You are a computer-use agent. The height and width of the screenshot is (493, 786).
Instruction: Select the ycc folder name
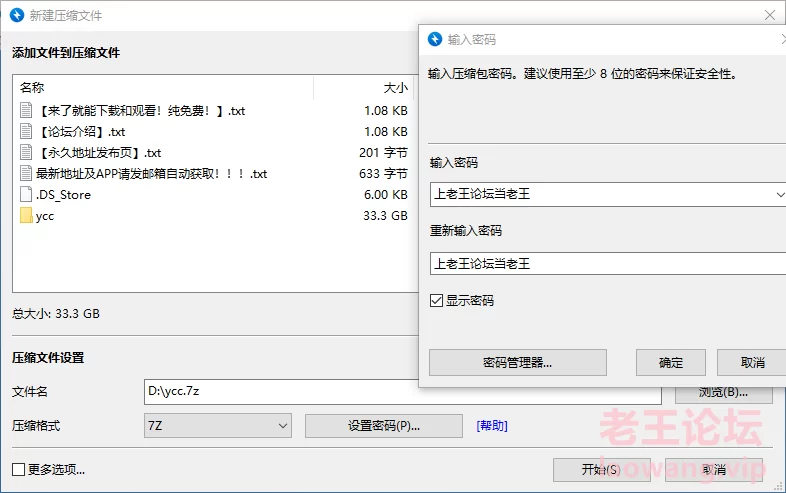coord(45,216)
